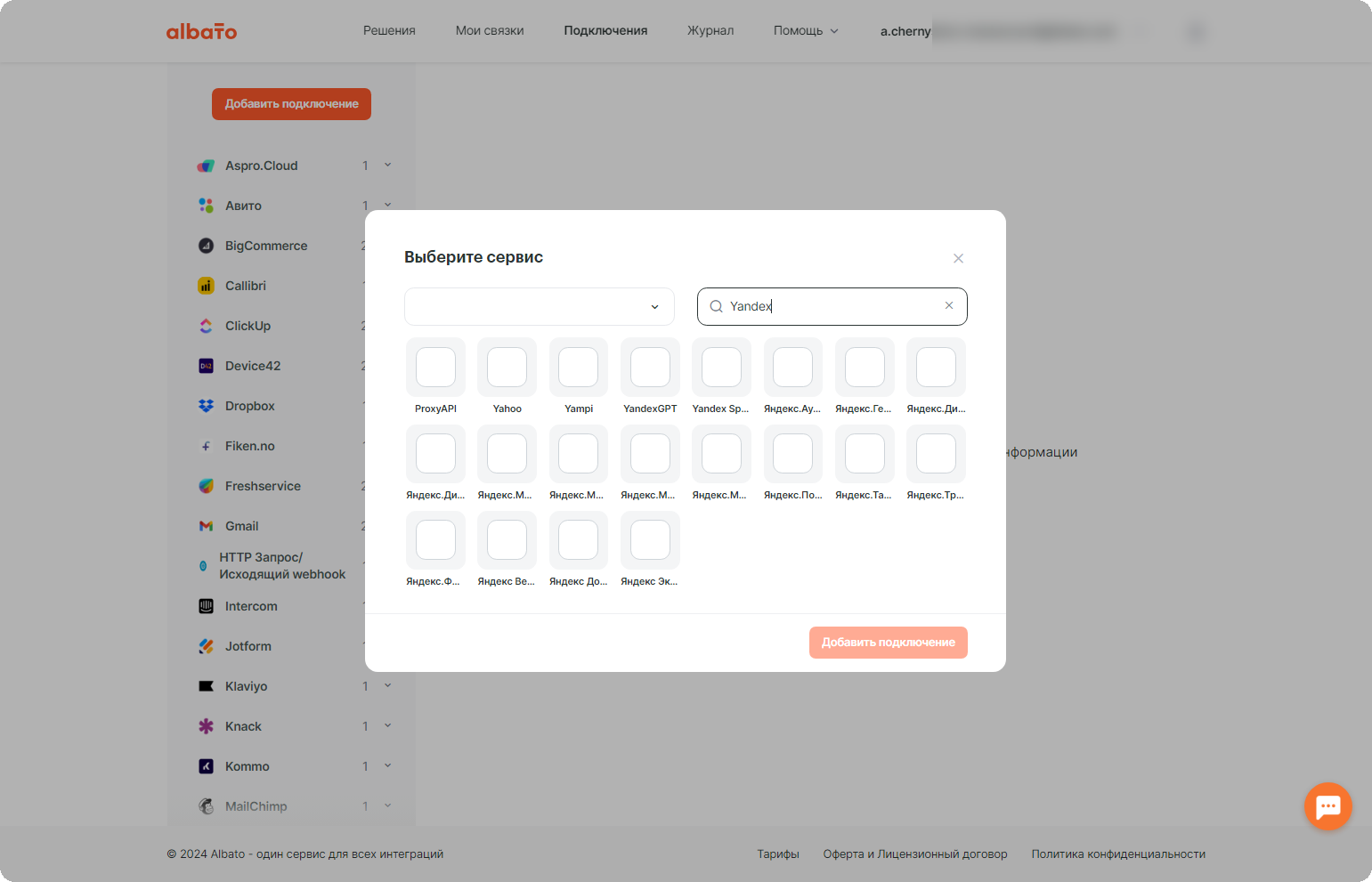Click the Device42 icon in sidebar
1372x882 pixels.
pos(206,366)
